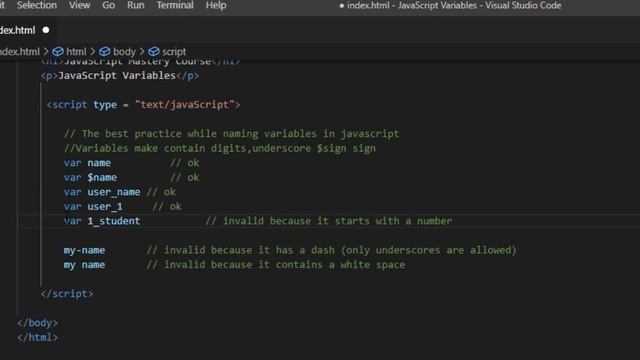Open the Selection menu
Screen dimensions: 640x360
click(x=37, y=5)
